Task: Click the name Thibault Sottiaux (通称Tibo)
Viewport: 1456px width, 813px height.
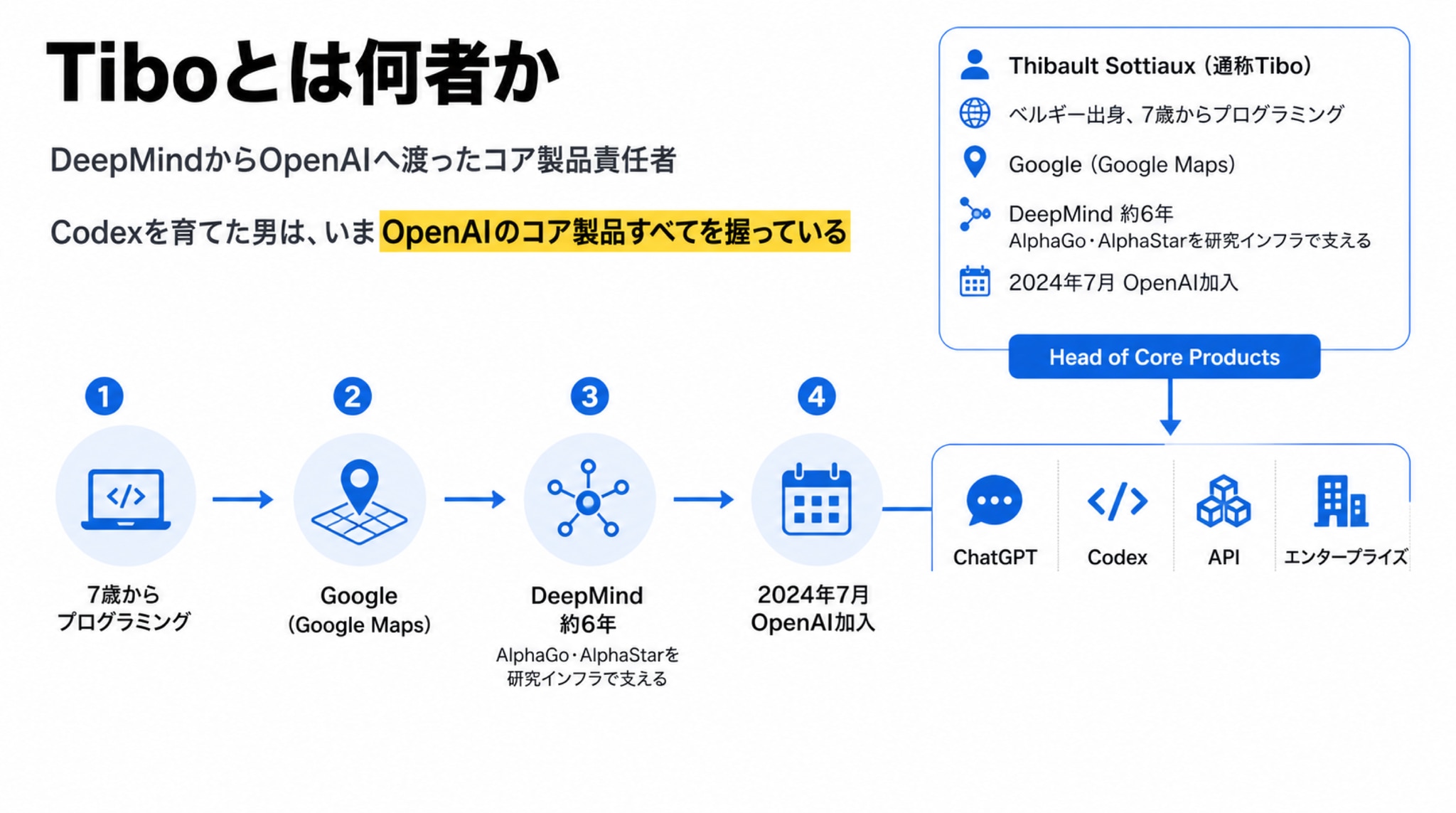Action: coord(1160,65)
